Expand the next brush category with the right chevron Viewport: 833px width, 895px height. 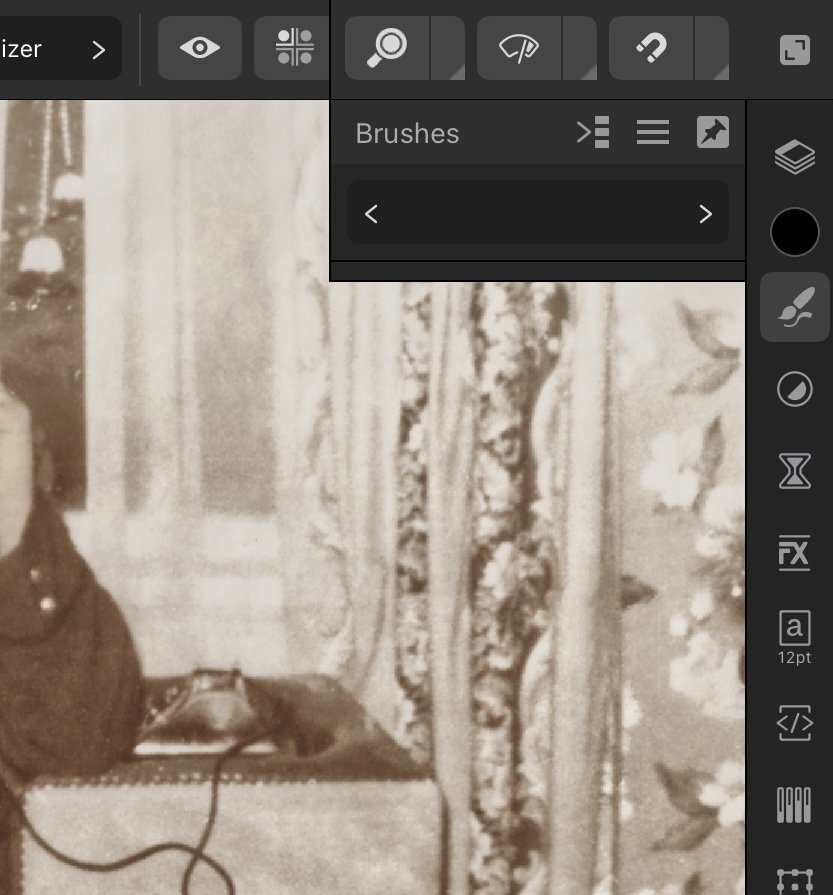(x=705, y=213)
